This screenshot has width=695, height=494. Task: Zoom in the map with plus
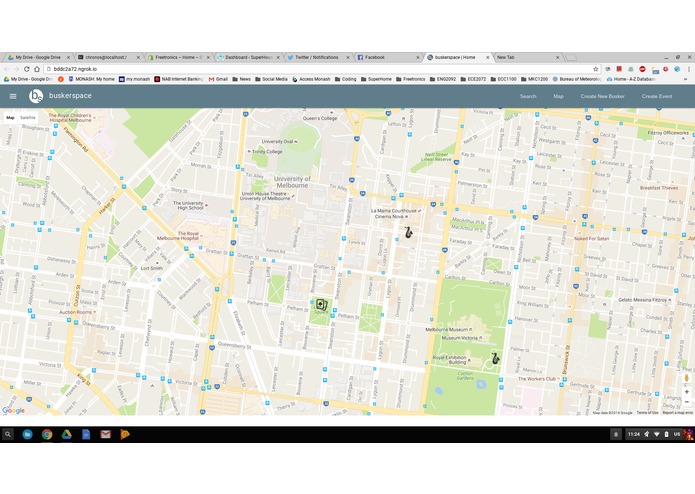687,392
